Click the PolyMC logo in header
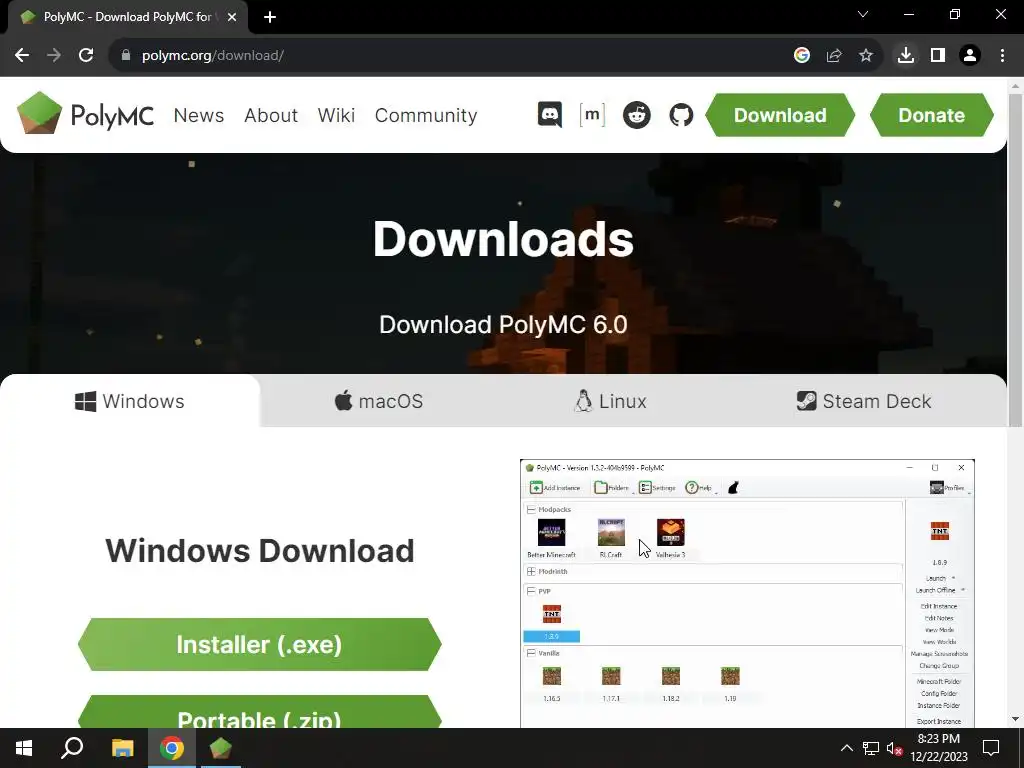 (x=86, y=114)
